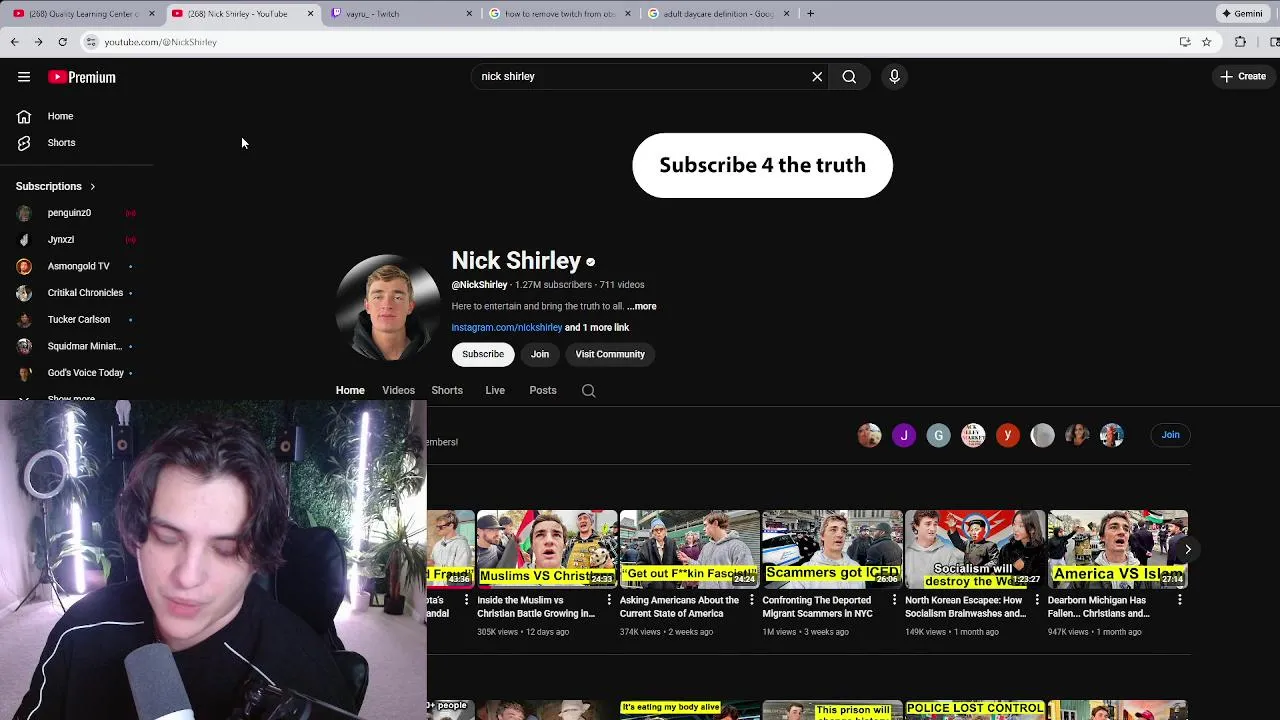Switch to the Videos tab
This screenshot has height=720, width=1280.
click(x=398, y=390)
